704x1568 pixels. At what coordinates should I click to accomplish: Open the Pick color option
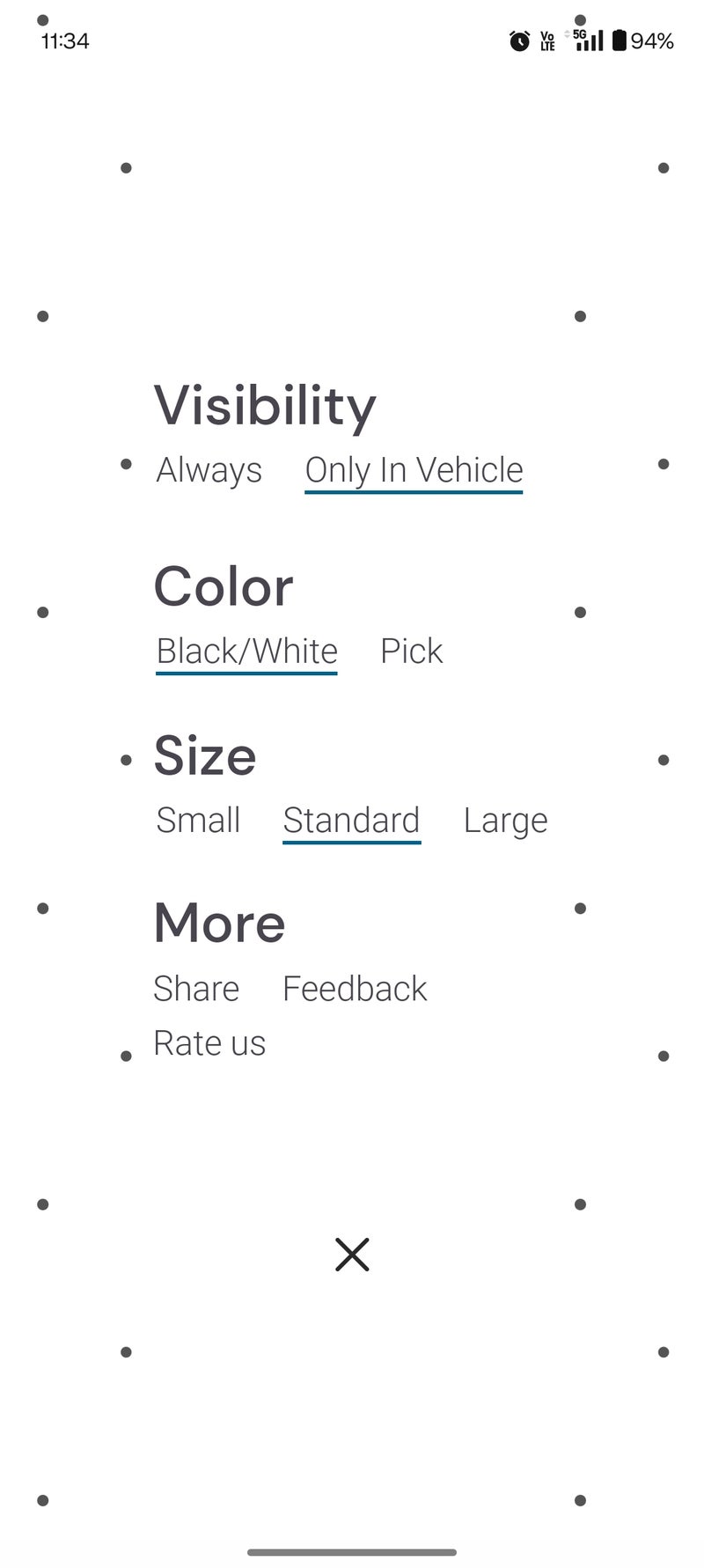click(411, 651)
